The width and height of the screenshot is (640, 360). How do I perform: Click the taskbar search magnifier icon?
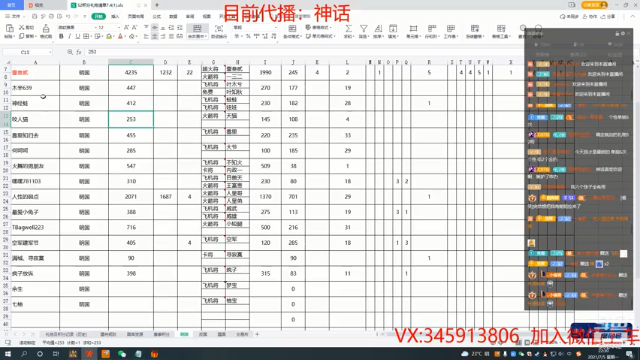tap(24, 353)
